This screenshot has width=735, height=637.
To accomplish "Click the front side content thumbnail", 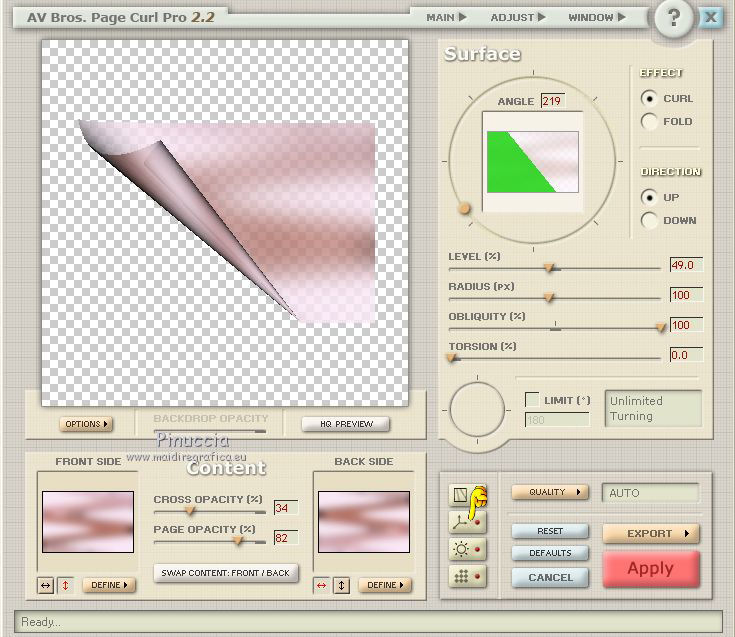I will [88, 522].
